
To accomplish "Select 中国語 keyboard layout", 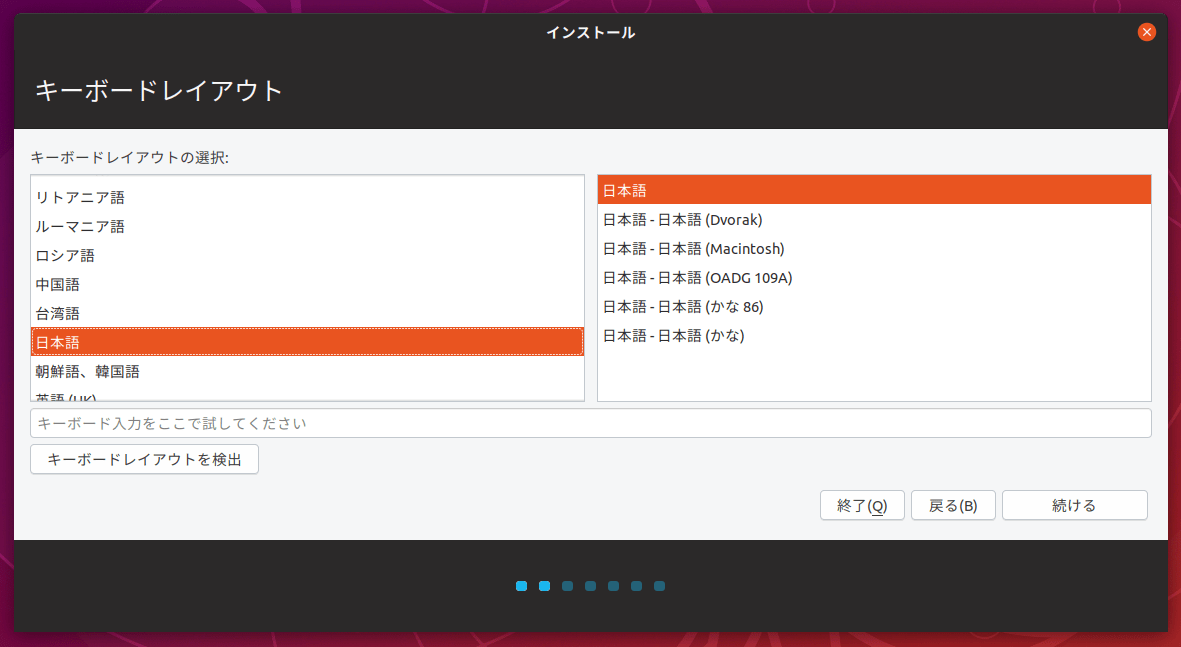I will click(307, 285).
